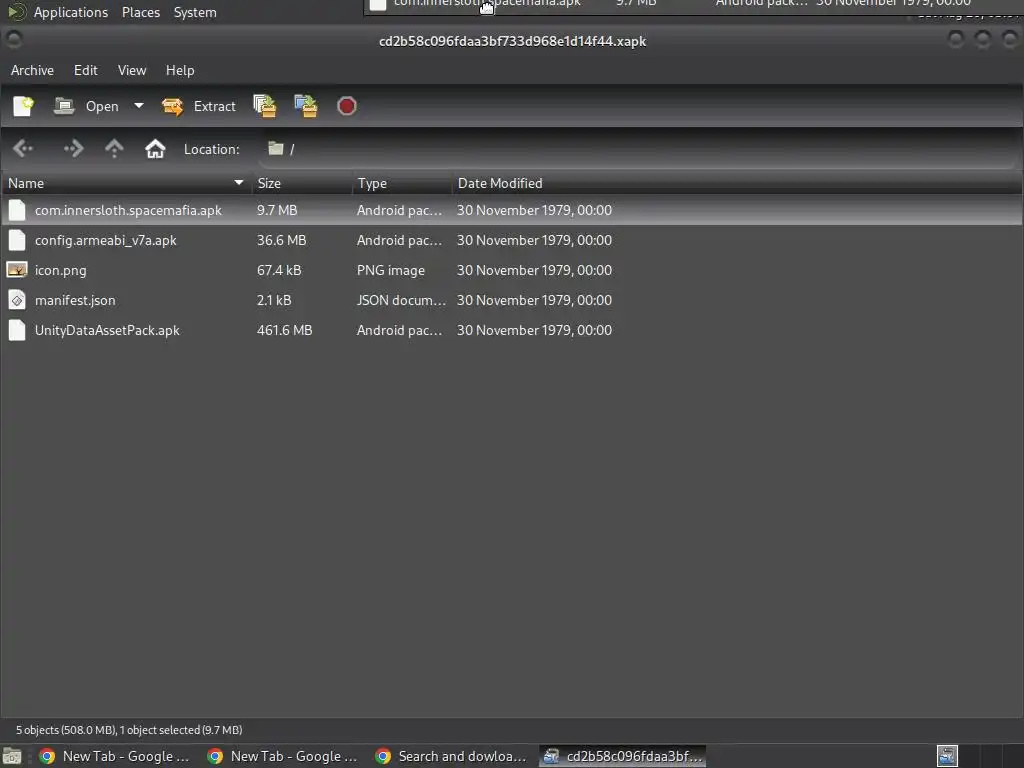Open the Edit menu
1024x768 pixels.
86,70
